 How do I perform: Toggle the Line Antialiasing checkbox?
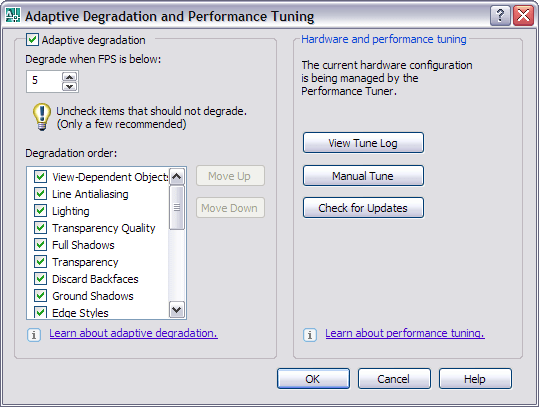[40, 194]
